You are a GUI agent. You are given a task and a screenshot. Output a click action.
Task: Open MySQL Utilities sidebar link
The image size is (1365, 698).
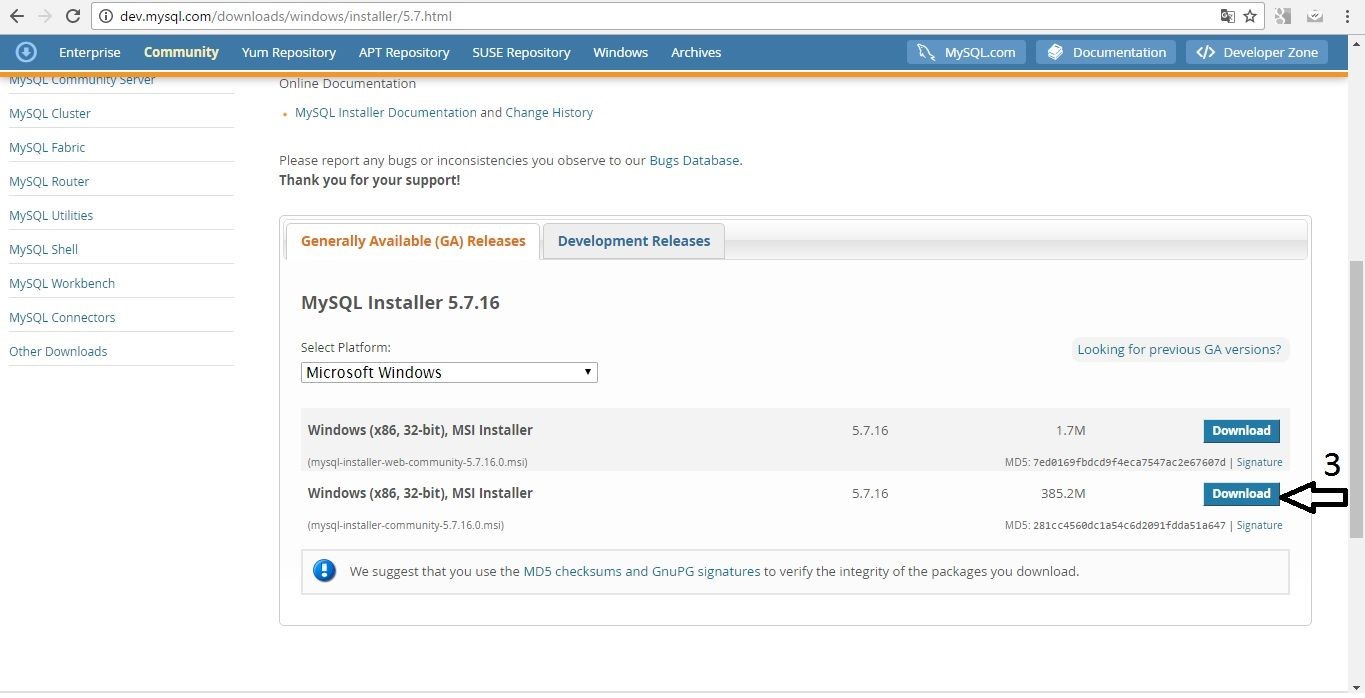tap(51, 215)
